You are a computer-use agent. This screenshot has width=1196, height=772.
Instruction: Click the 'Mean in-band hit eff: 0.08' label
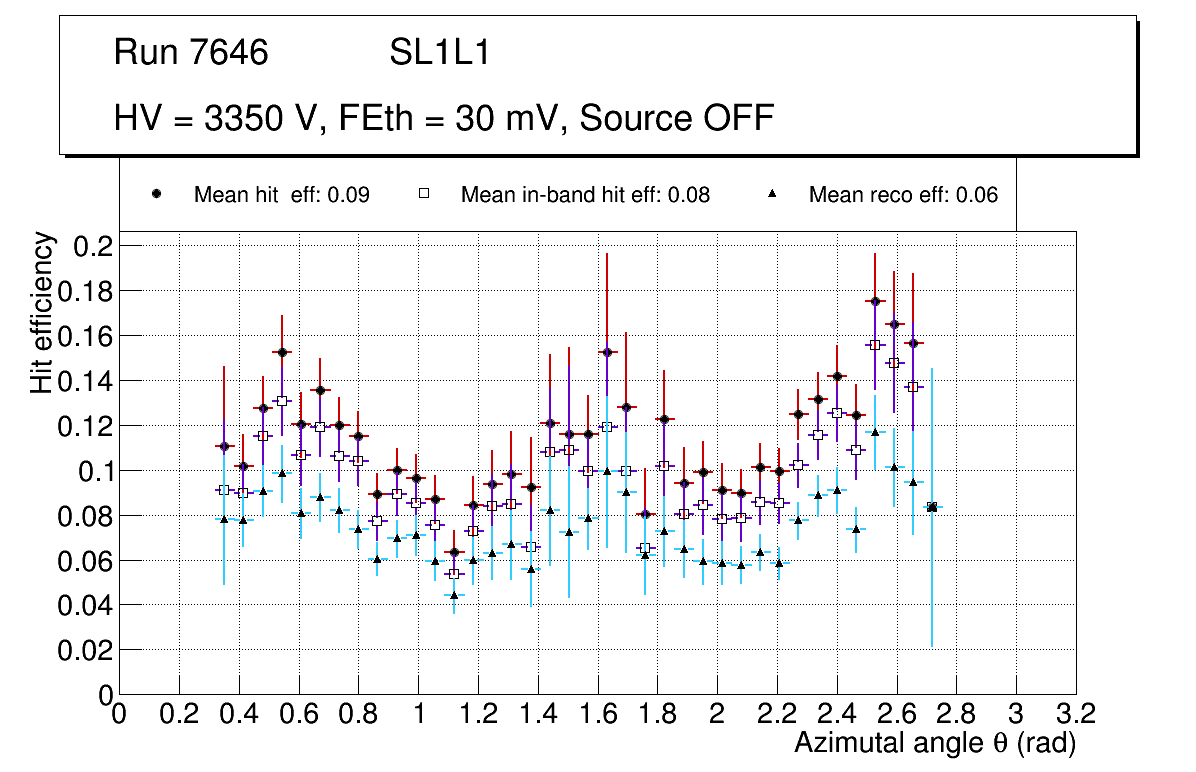point(585,195)
